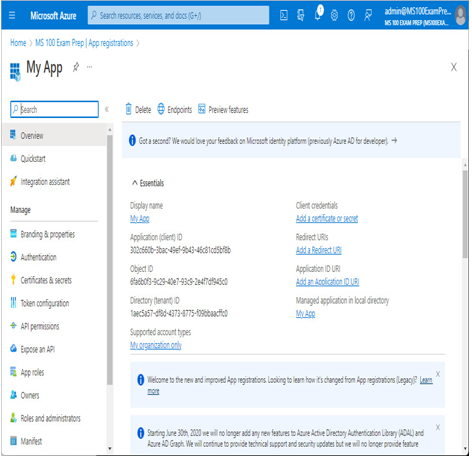
Task: Select Overview in the sidebar
Action: tap(55, 135)
